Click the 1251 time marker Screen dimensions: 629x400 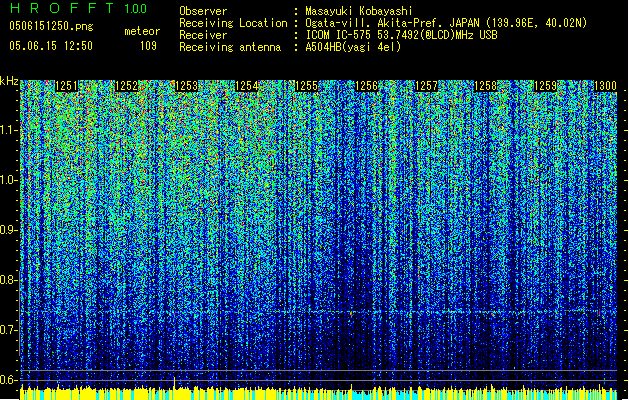67,87
